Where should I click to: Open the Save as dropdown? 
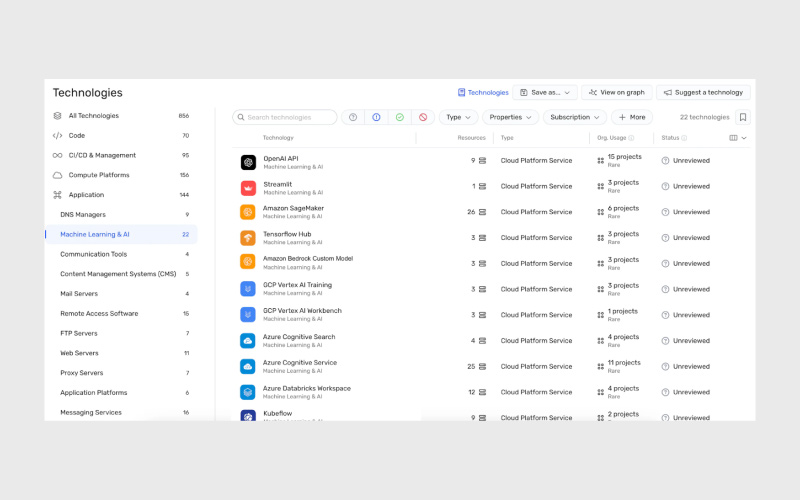tap(545, 92)
